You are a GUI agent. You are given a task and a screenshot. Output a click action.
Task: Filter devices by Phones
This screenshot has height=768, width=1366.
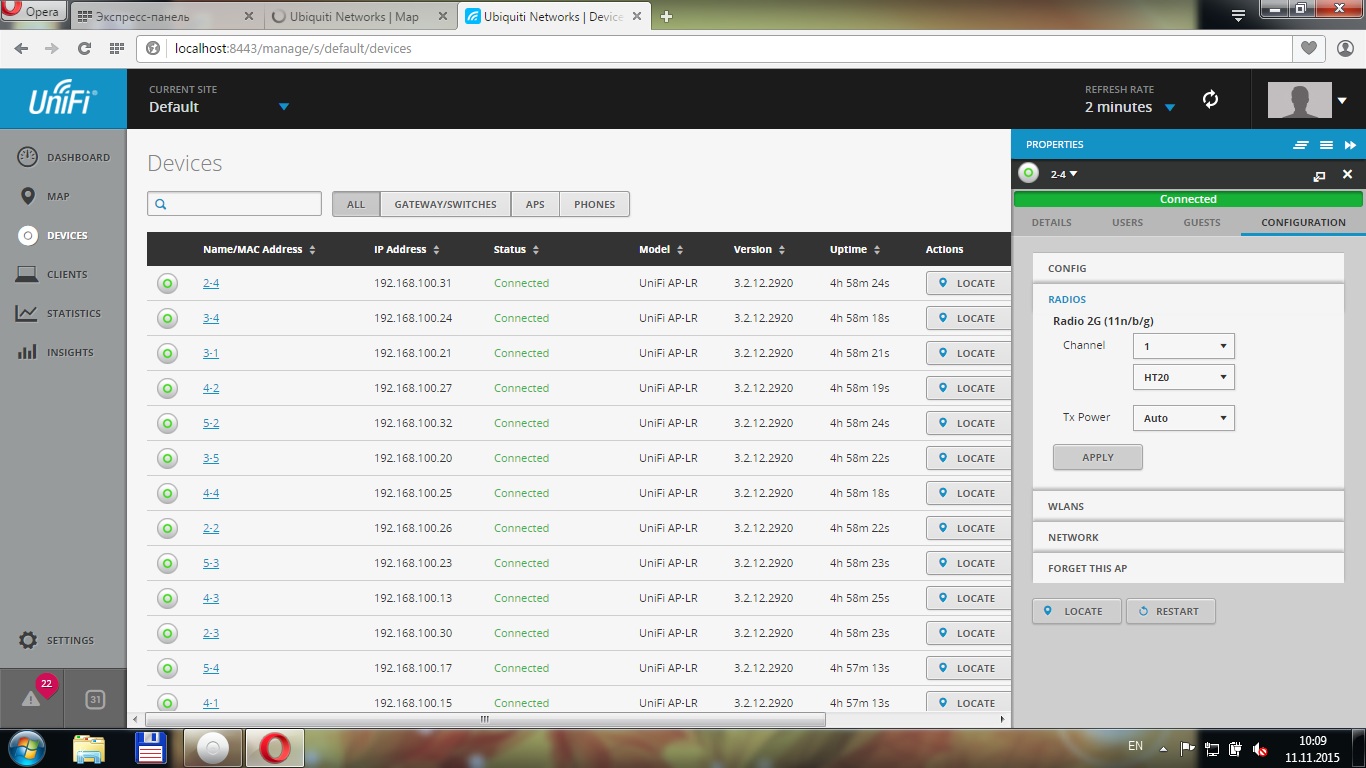[x=594, y=204]
